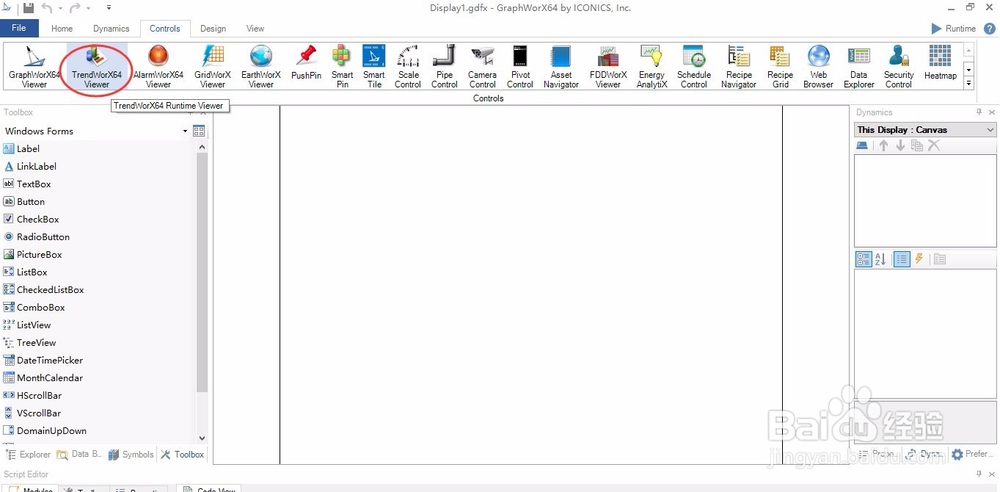Sort Dynamics properties alphabetically
Viewport: 1000px width, 492px height.
pyautogui.click(x=881, y=259)
